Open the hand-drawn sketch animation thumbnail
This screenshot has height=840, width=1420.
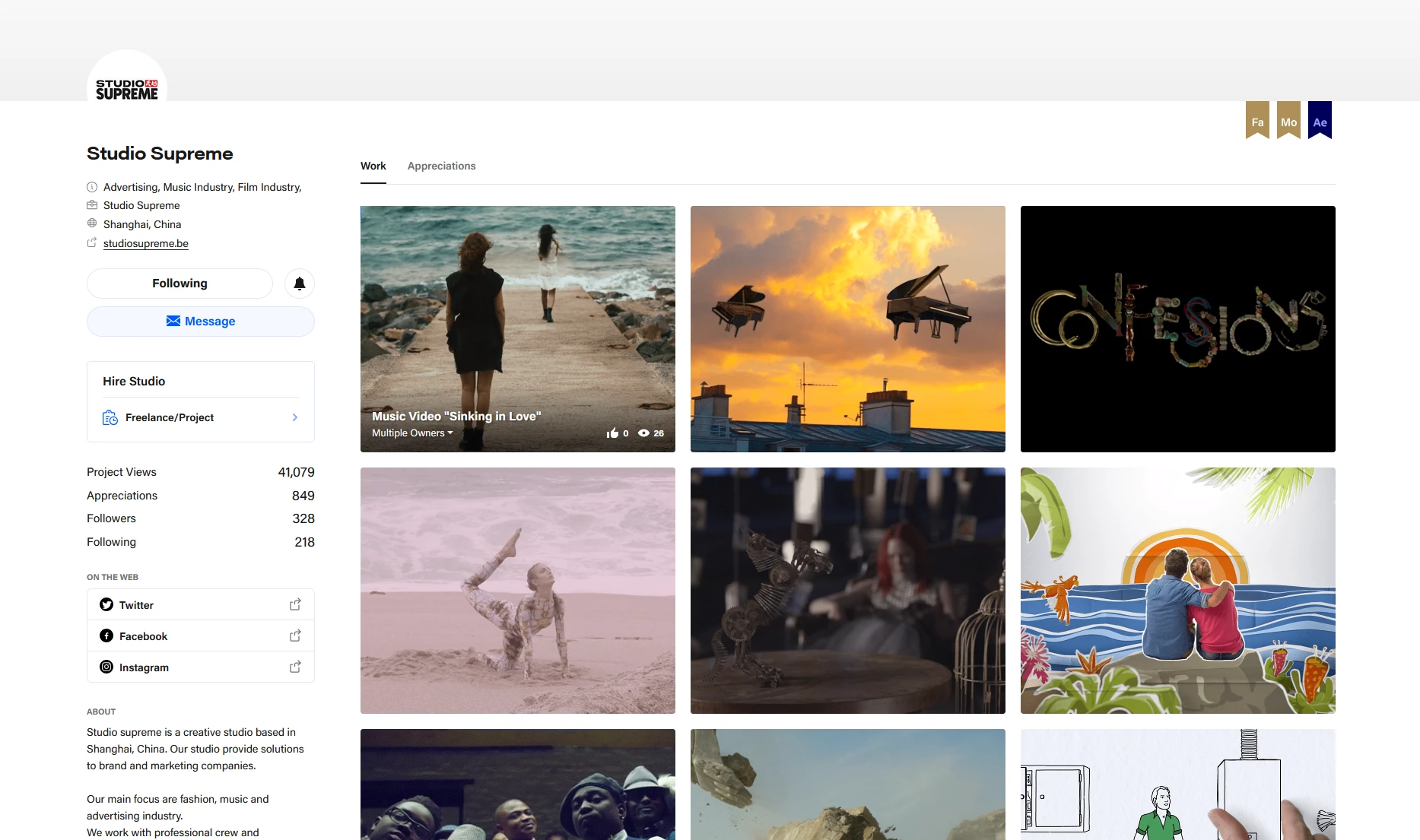point(1178,785)
